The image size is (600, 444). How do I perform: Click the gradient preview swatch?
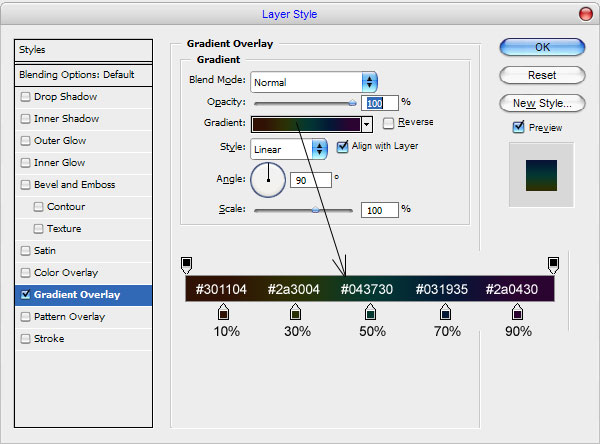(x=306, y=124)
